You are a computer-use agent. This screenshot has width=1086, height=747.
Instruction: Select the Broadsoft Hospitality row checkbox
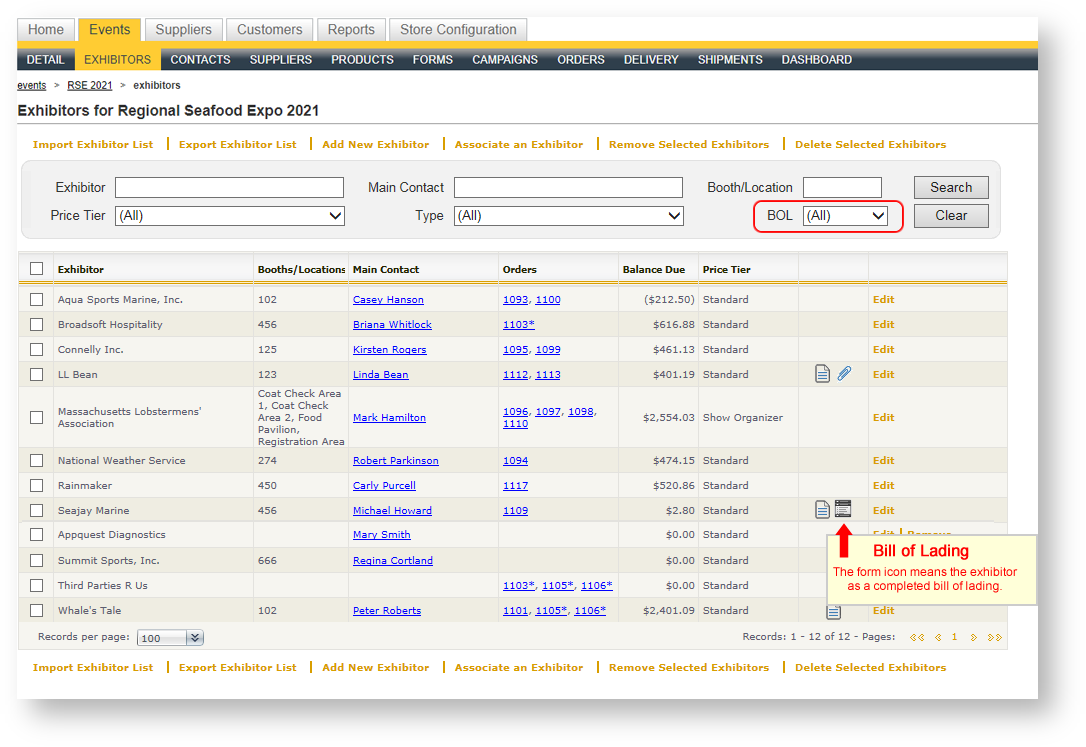tap(37, 324)
